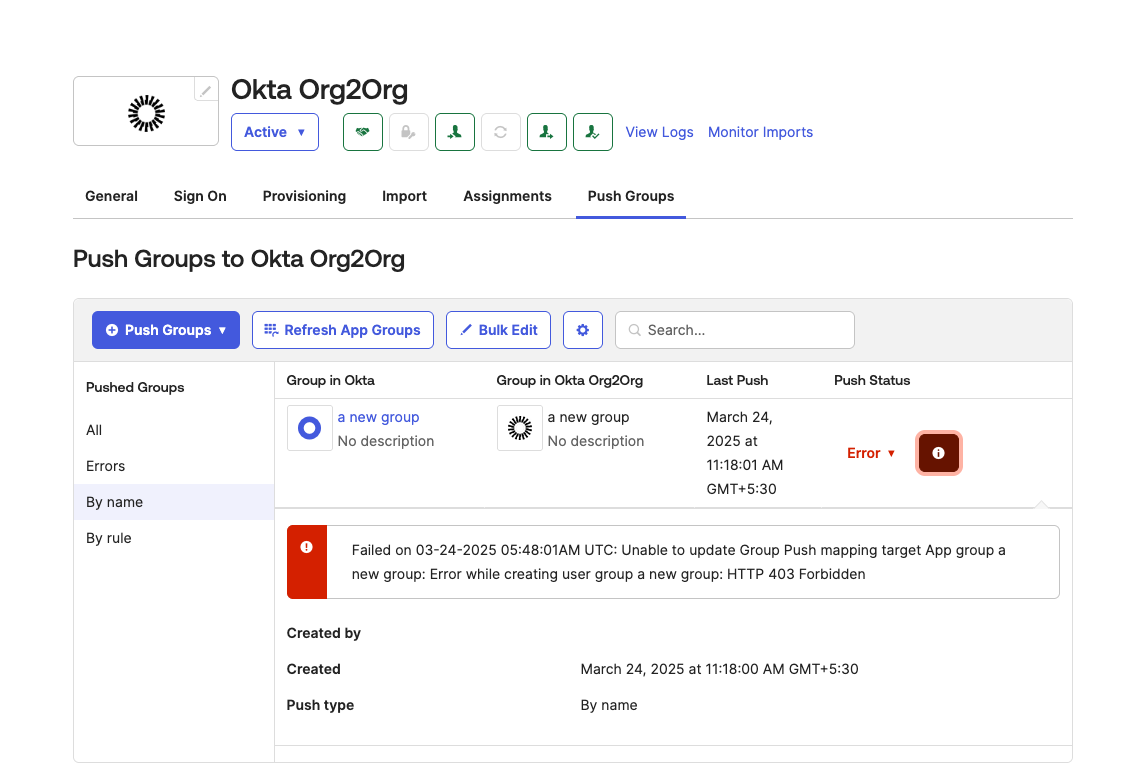Click the user with checkmark icon

pos(593,132)
